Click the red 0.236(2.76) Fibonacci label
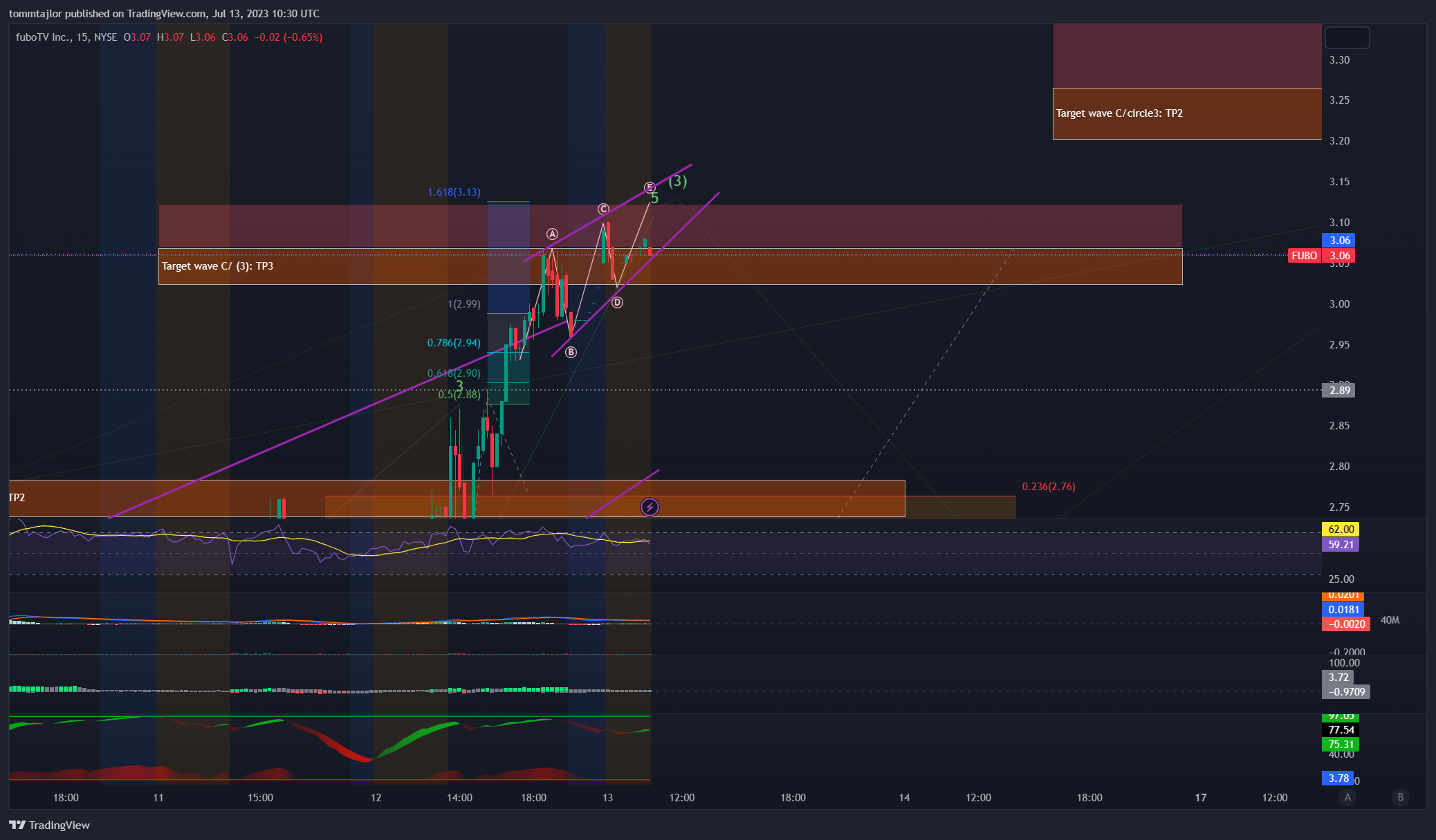The height and width of the screenshot is (840, 1436). coord(1049,487)
